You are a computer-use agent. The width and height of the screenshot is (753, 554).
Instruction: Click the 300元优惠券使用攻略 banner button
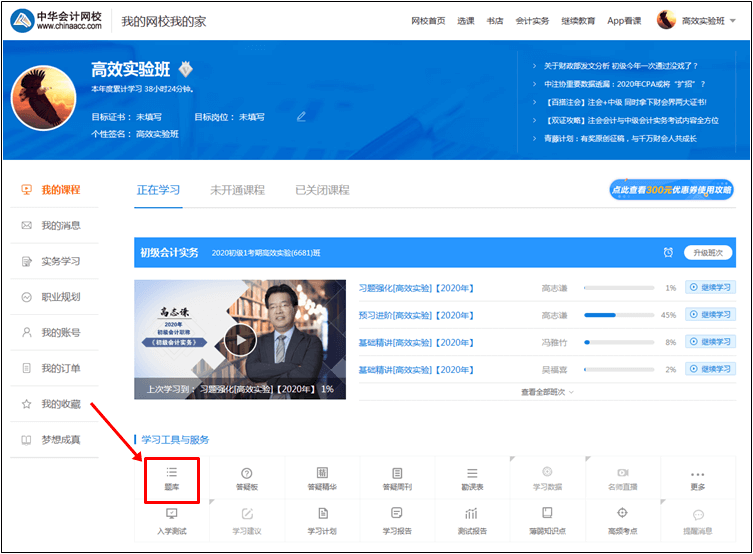coord(671,190)
